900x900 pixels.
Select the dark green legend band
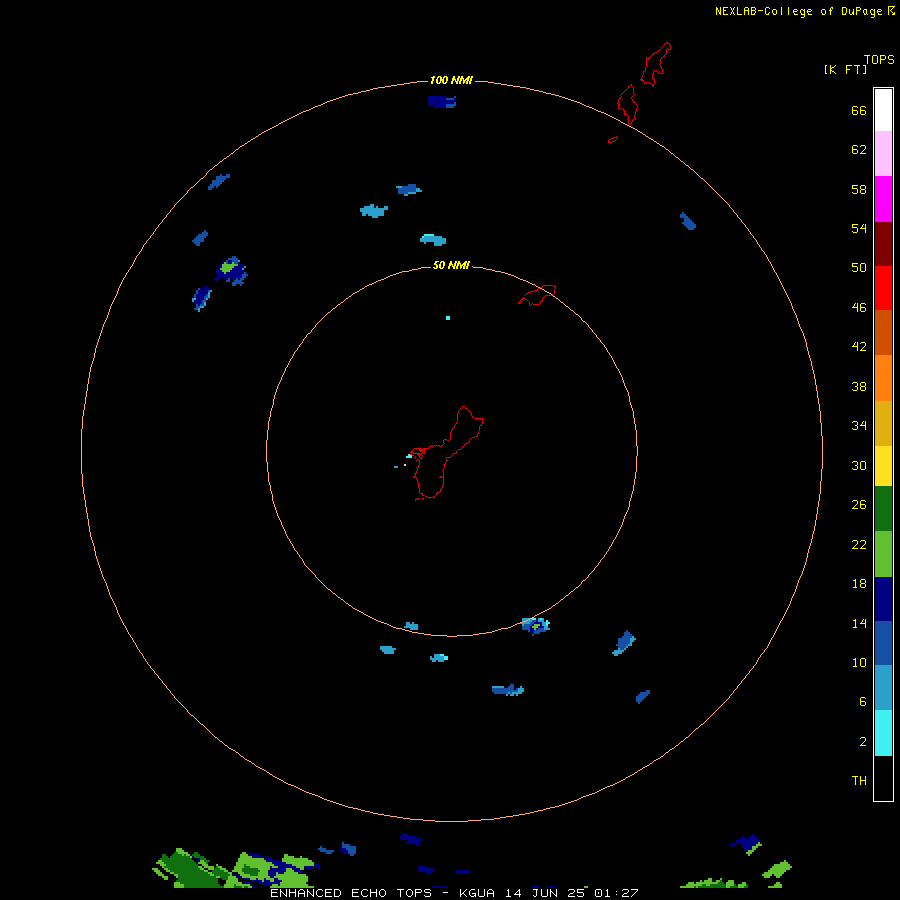(883, 509)
